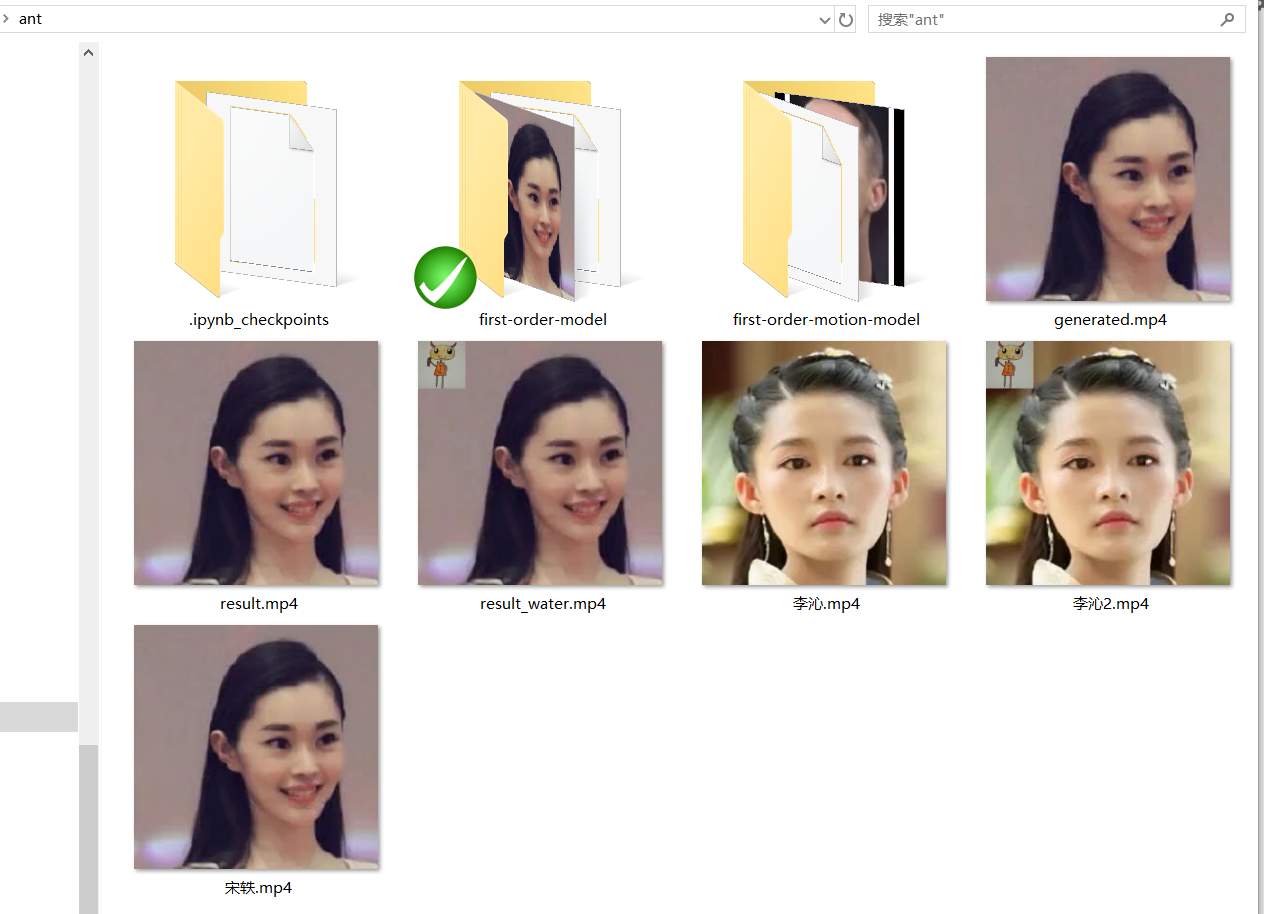This screenshot has height=914, width=1264.
Task: Open the first-order-motion-model folder icon
Action: click(x=824, y=188)
